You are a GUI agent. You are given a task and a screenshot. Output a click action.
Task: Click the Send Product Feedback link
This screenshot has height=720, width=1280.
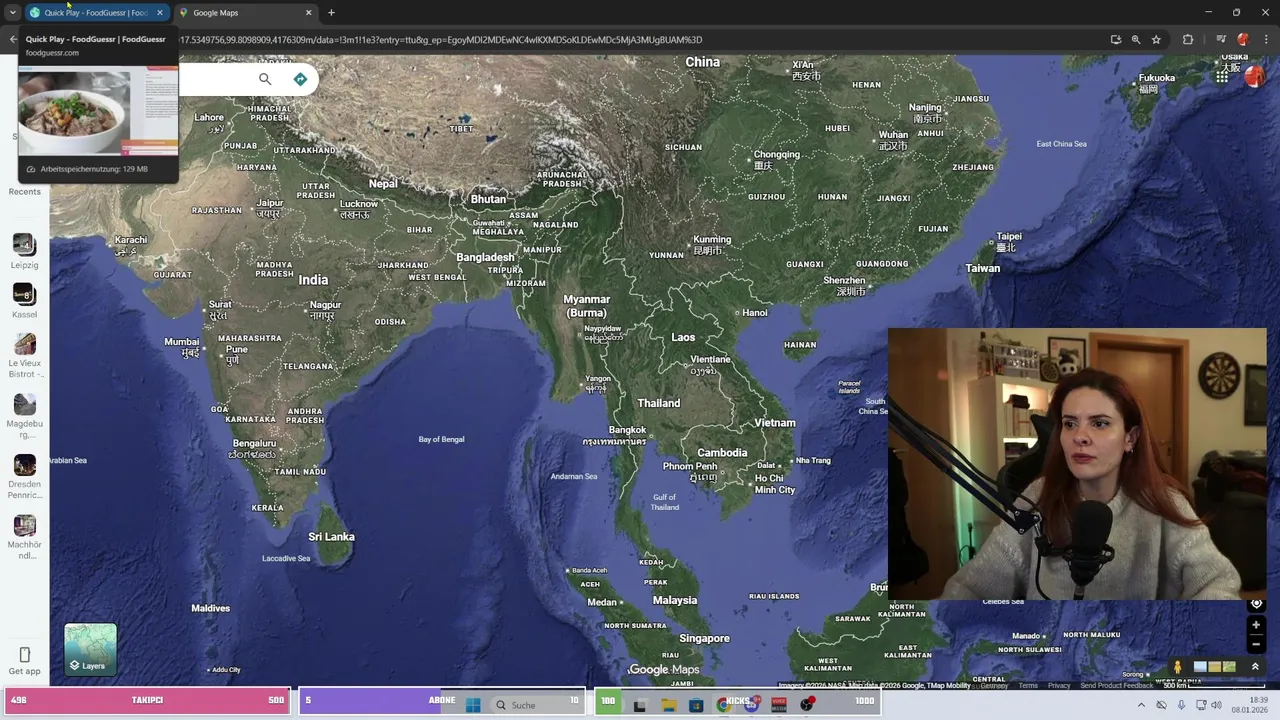(x=1116, y=686)
